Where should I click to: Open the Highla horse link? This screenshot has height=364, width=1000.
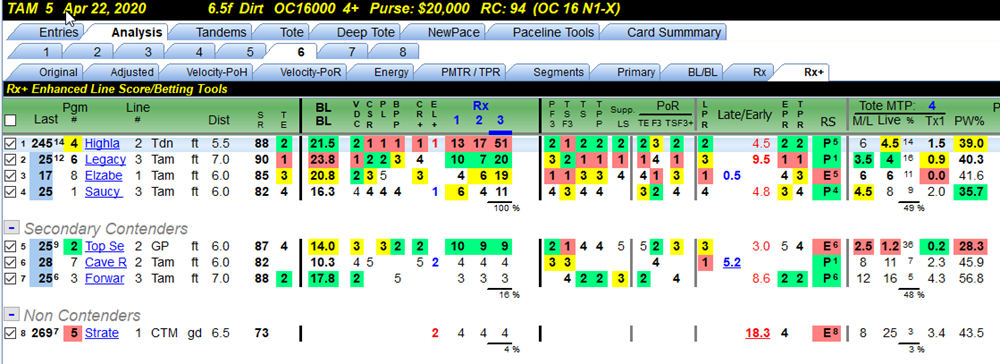(x=102, y=143)
